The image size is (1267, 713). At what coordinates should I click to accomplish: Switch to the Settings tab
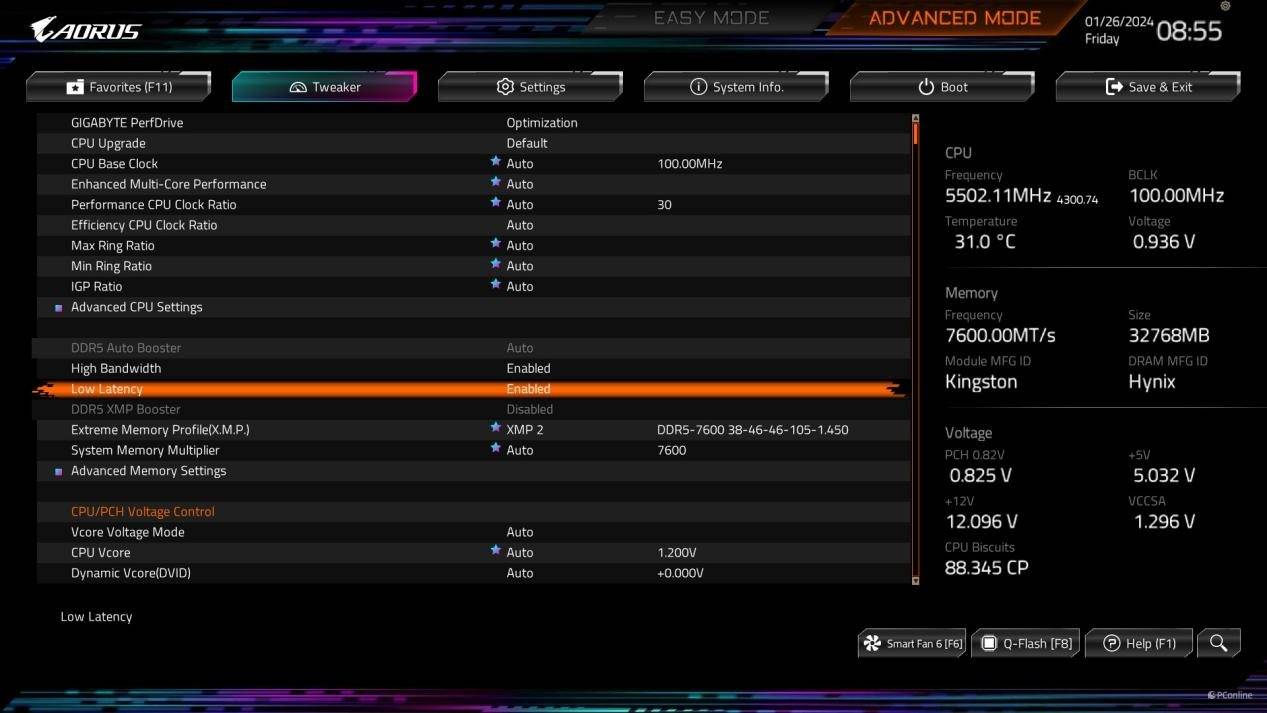coord(530,87)
